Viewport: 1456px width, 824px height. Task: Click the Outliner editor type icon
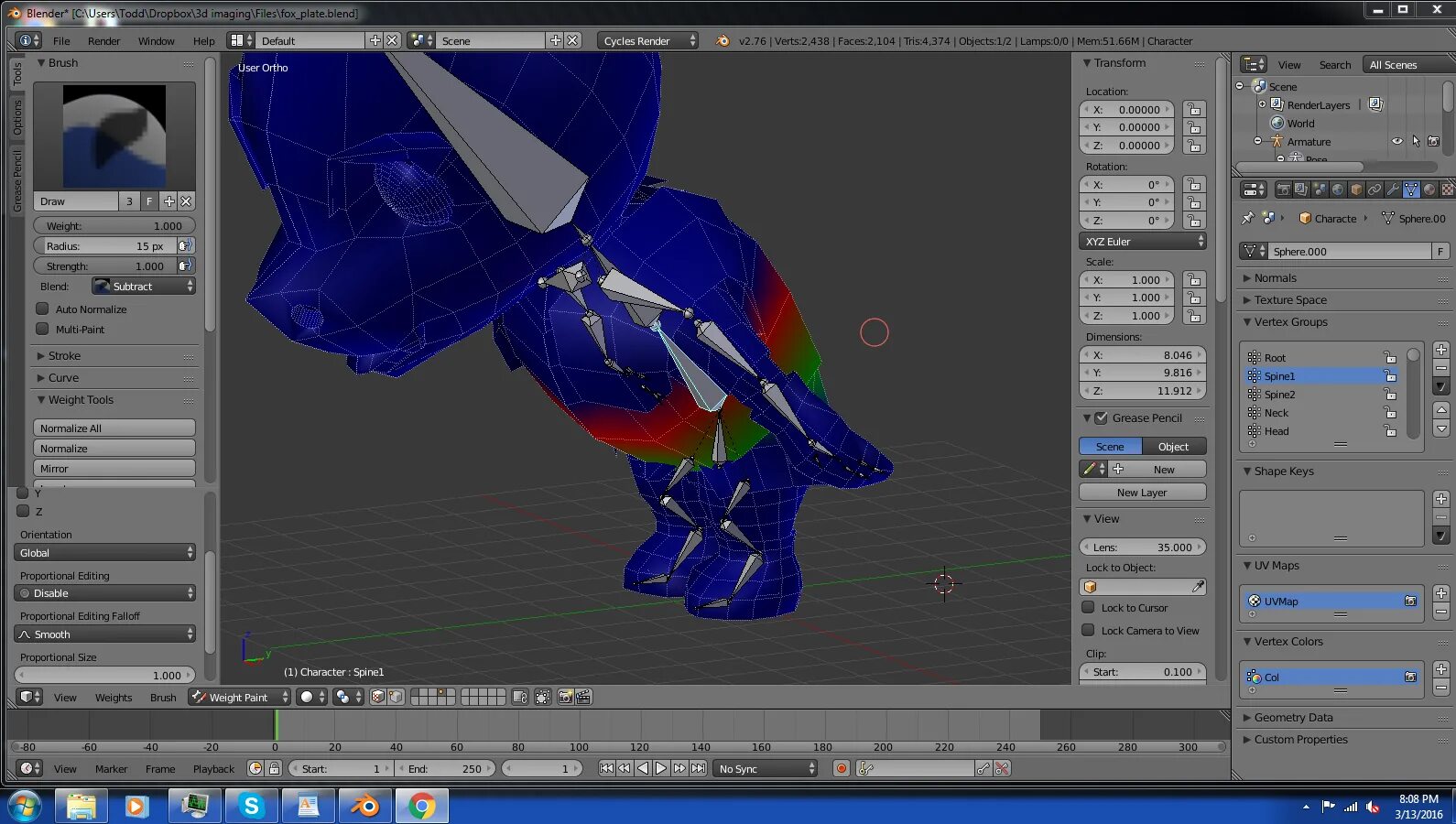1253,64
